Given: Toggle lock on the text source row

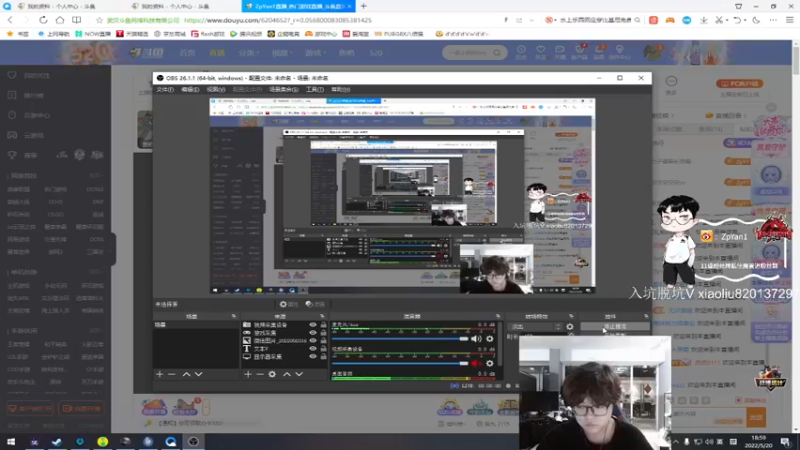Looking at the screenshot, I should point(323,348).
